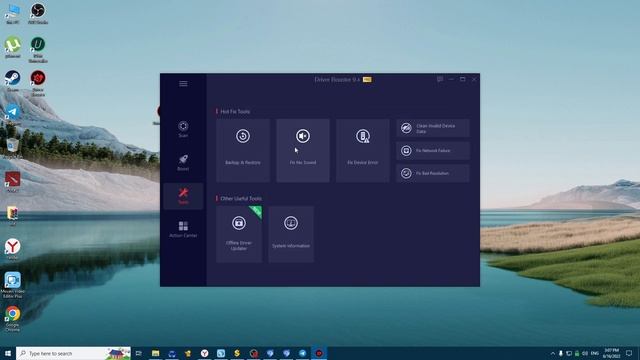Open Yandex browser from the taskbar

[204, 353]
